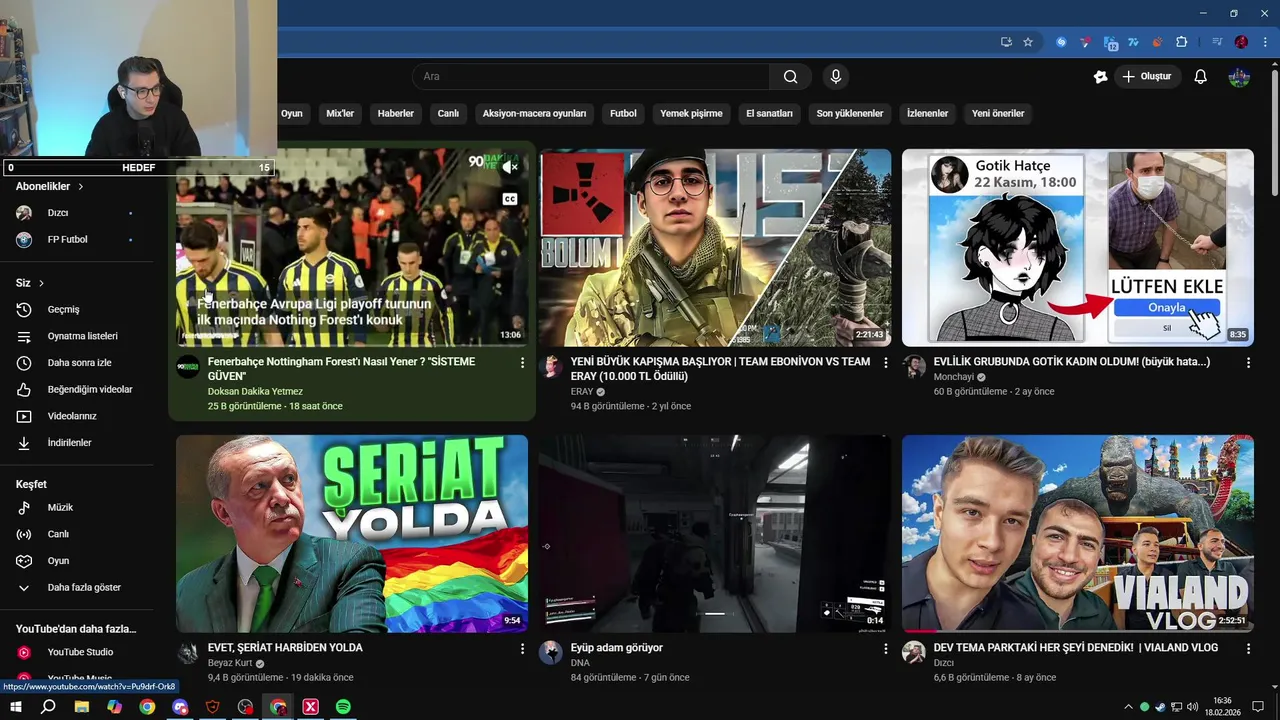Click the Oluştur create button

pos(1147,77)
